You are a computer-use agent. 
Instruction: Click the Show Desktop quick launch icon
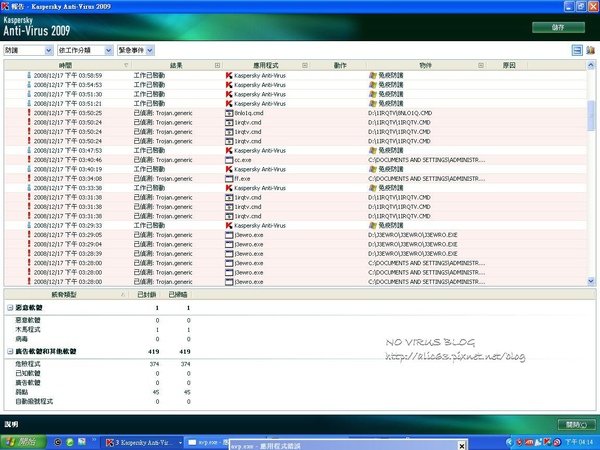[x=82, y=442]
